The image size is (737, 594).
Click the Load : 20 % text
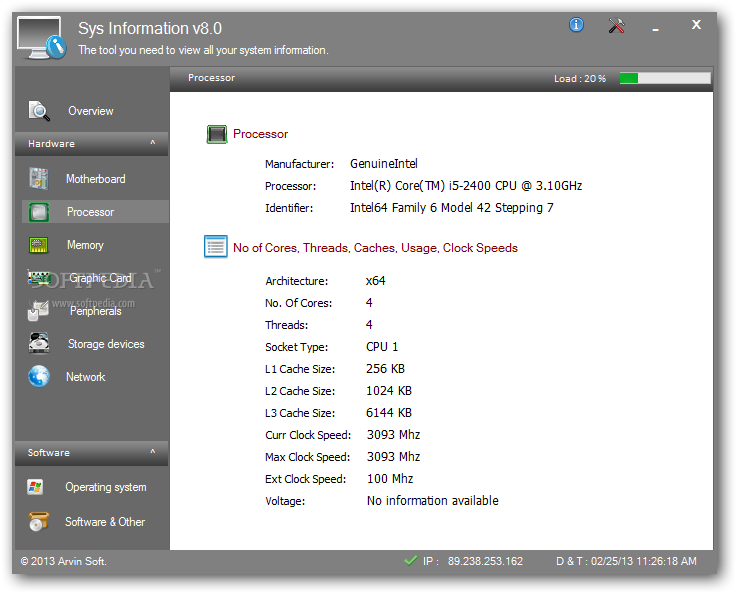point(580,78)
